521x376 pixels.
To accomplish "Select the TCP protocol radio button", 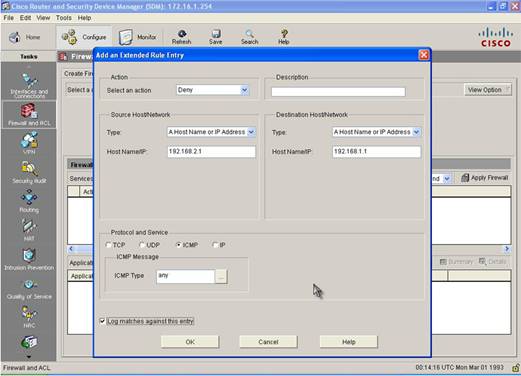I will point(108,245).
